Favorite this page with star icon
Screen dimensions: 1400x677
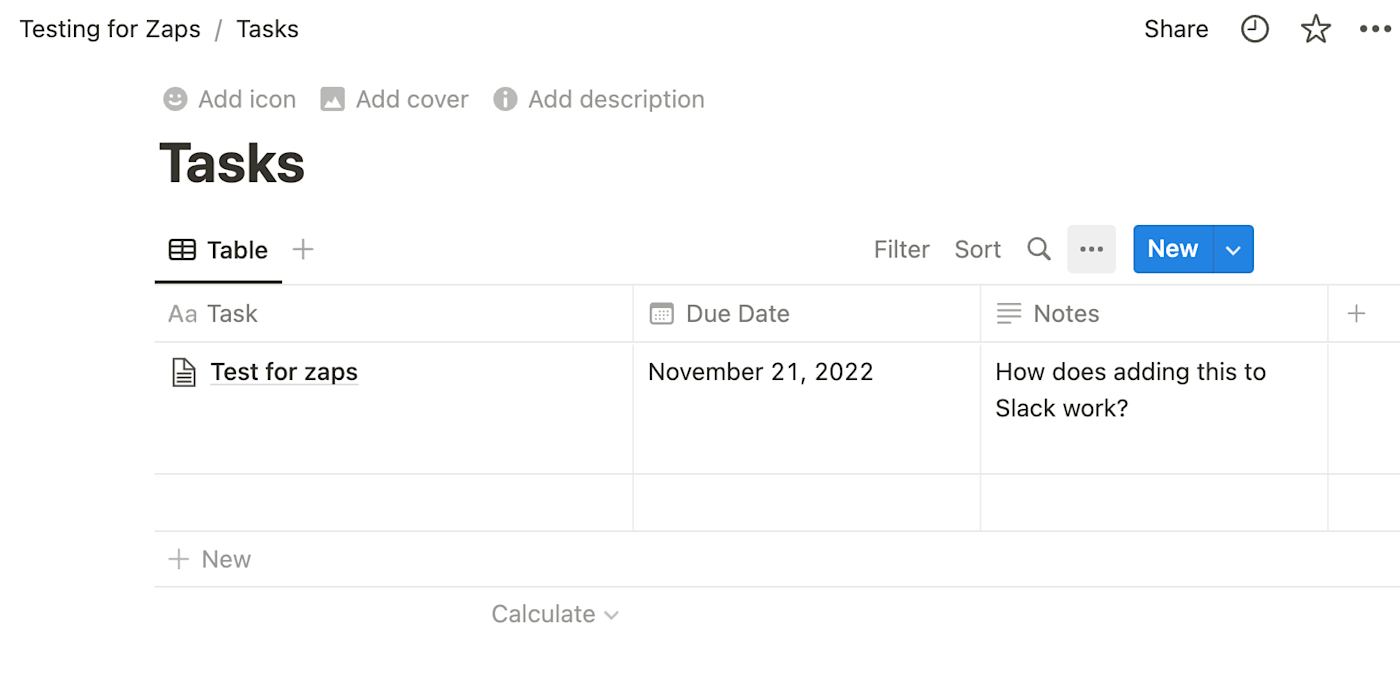tap(1315, 29)
